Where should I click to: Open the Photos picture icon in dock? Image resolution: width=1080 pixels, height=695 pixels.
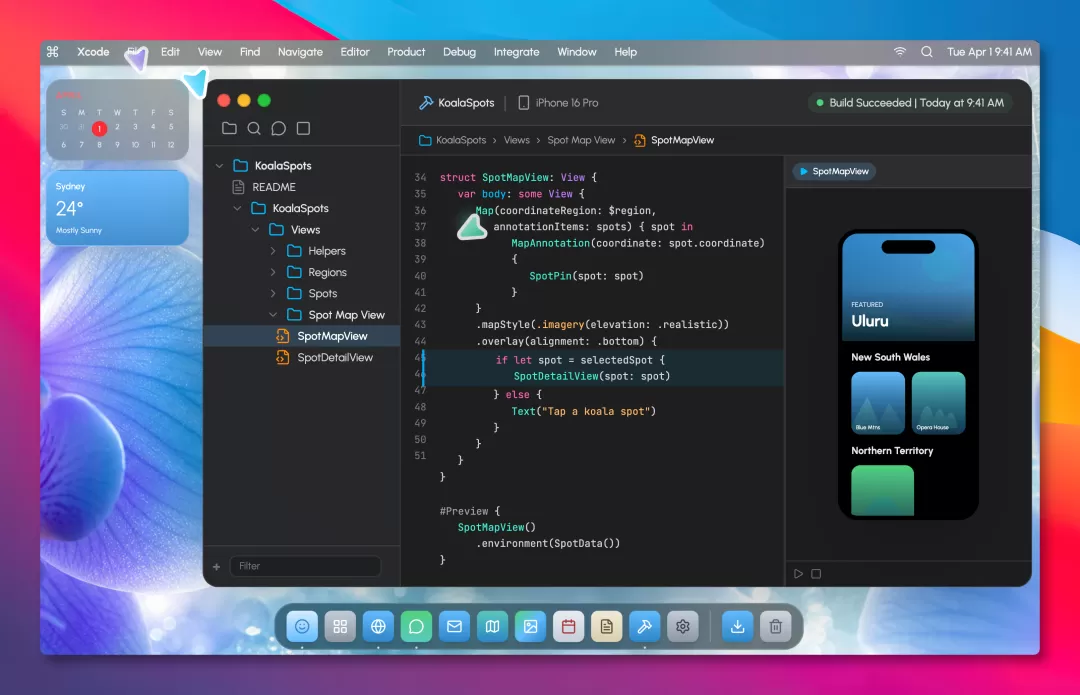pos(530,626)
